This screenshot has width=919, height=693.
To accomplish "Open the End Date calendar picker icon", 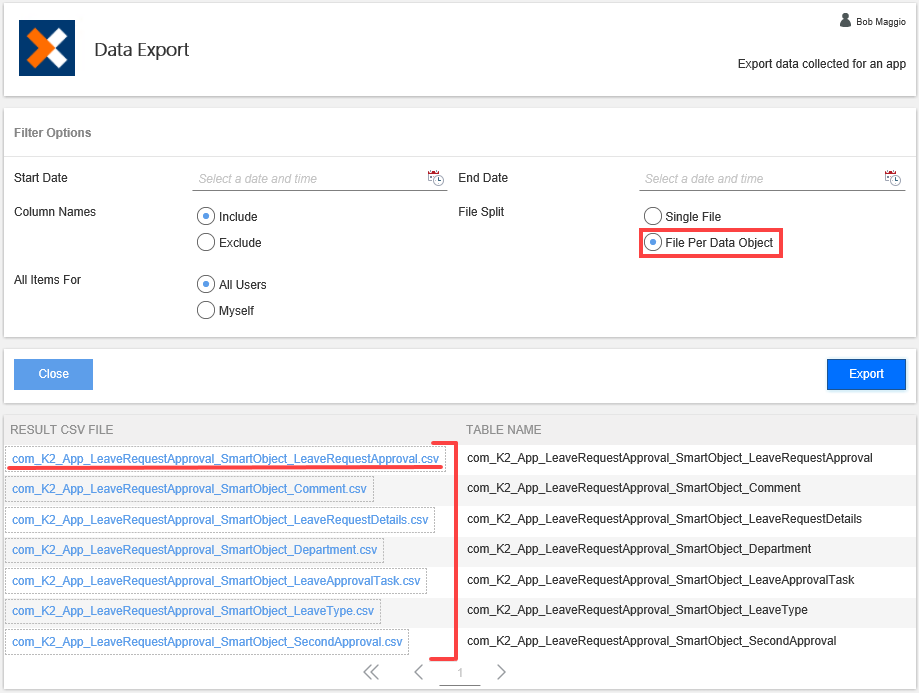I will coord(891,178).
